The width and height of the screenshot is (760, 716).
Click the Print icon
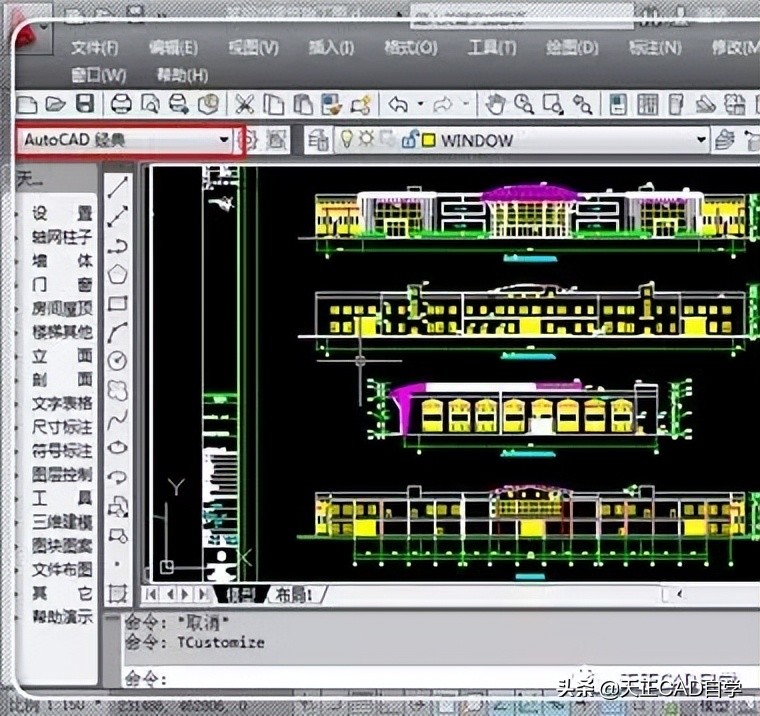120,103
